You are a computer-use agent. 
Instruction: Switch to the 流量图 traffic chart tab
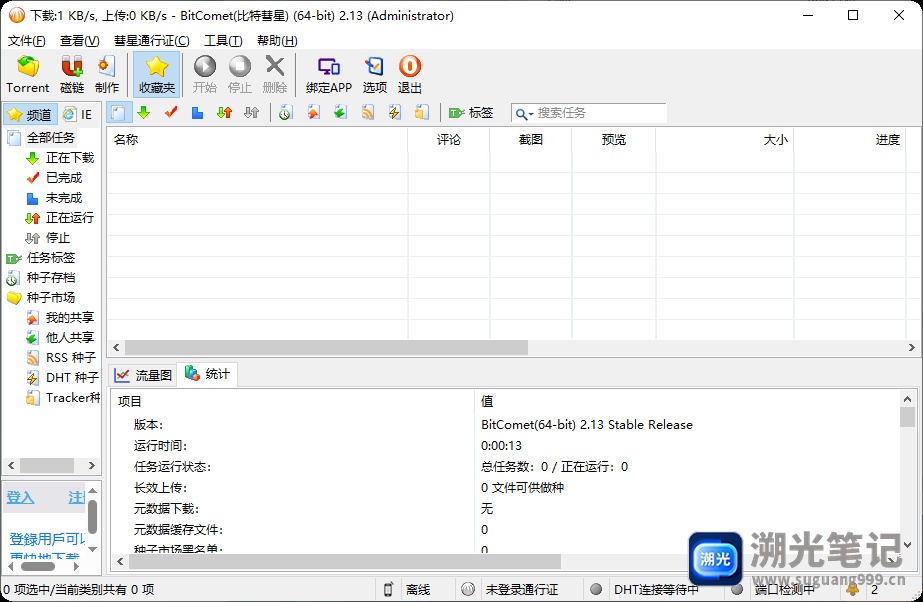[x=143, y=375]
